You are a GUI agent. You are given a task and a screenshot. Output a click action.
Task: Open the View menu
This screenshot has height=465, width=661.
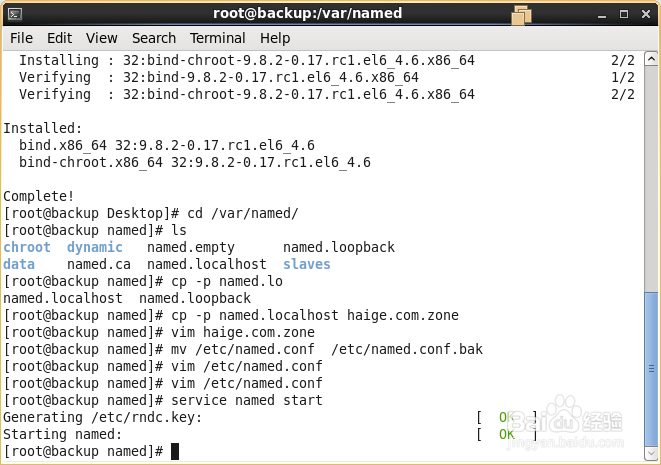pyautogui.click(x=101, y=38)
